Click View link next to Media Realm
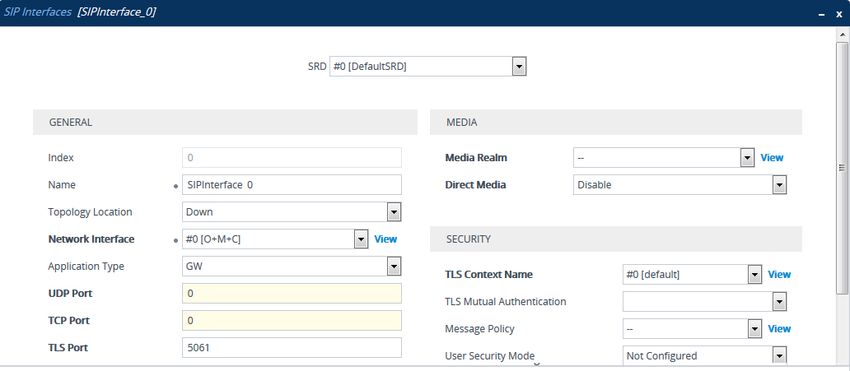The height and width of the screenshot is (371, 850). click(x=772, y=158)
